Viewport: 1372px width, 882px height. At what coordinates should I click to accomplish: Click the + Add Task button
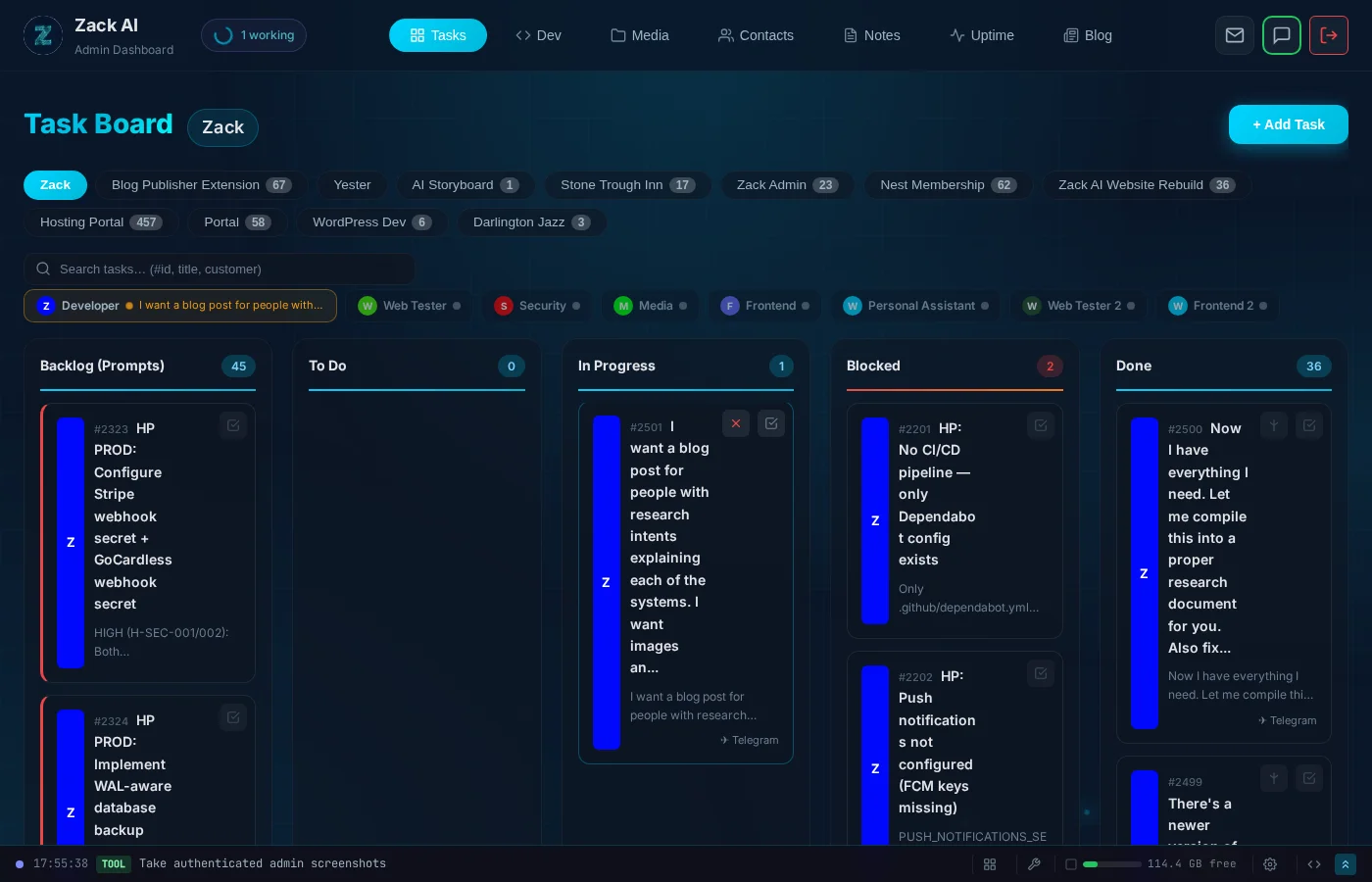pos(1289,124)
